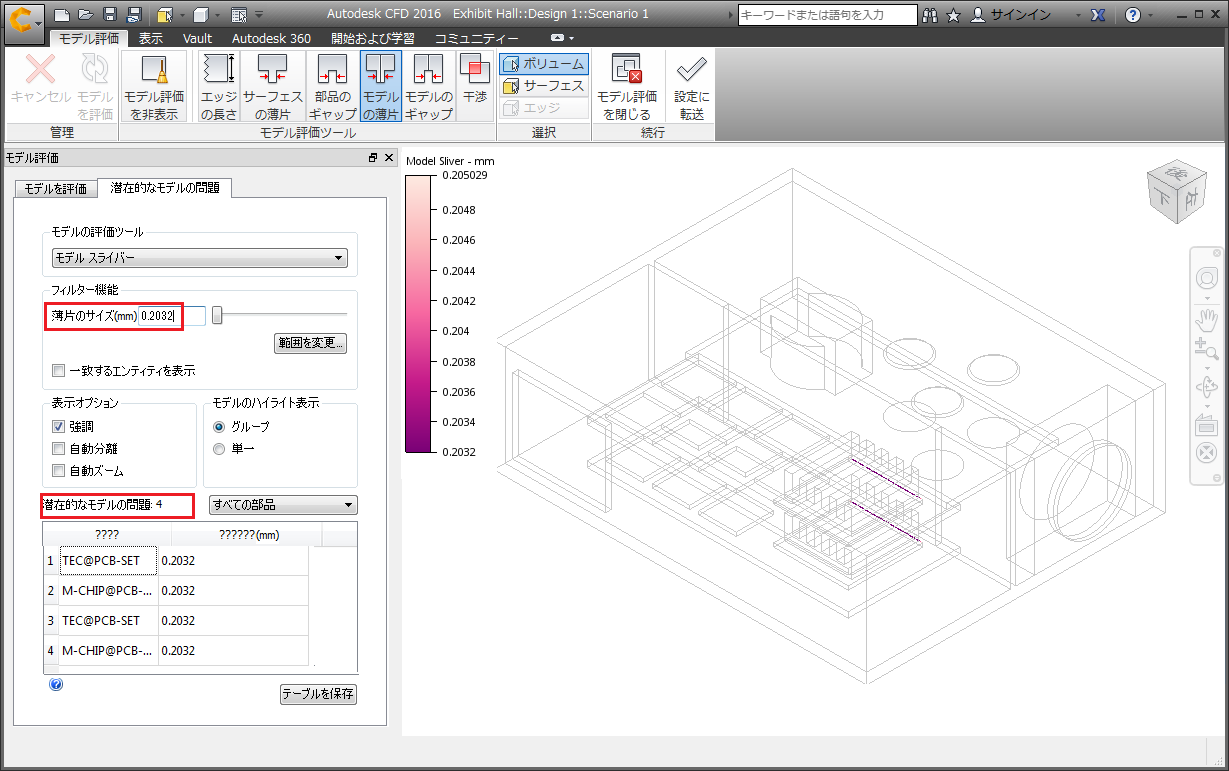Click the help question mark icon in title bar
Viewport: 1229px width, 771px height.
(x=1132, y=15)
